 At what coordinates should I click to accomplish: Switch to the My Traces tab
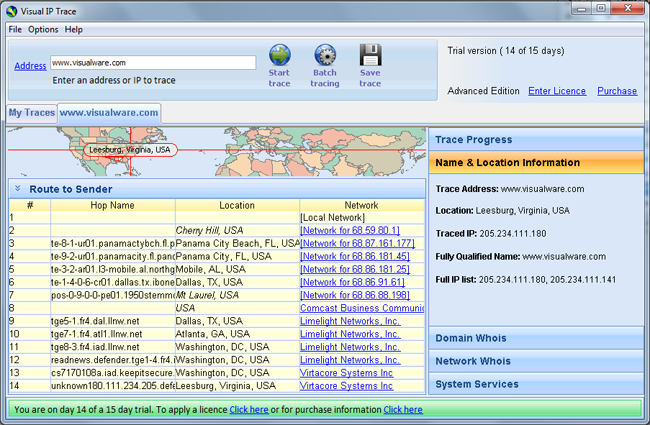(x=30, y=113)
